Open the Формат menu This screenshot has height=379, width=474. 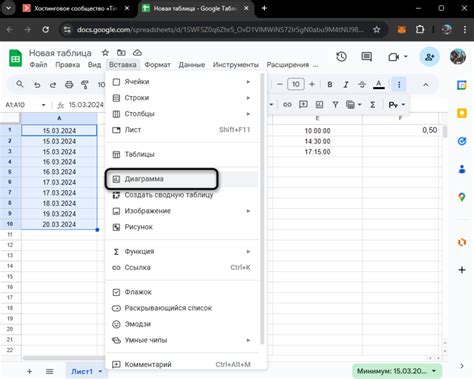click(157, 65)
